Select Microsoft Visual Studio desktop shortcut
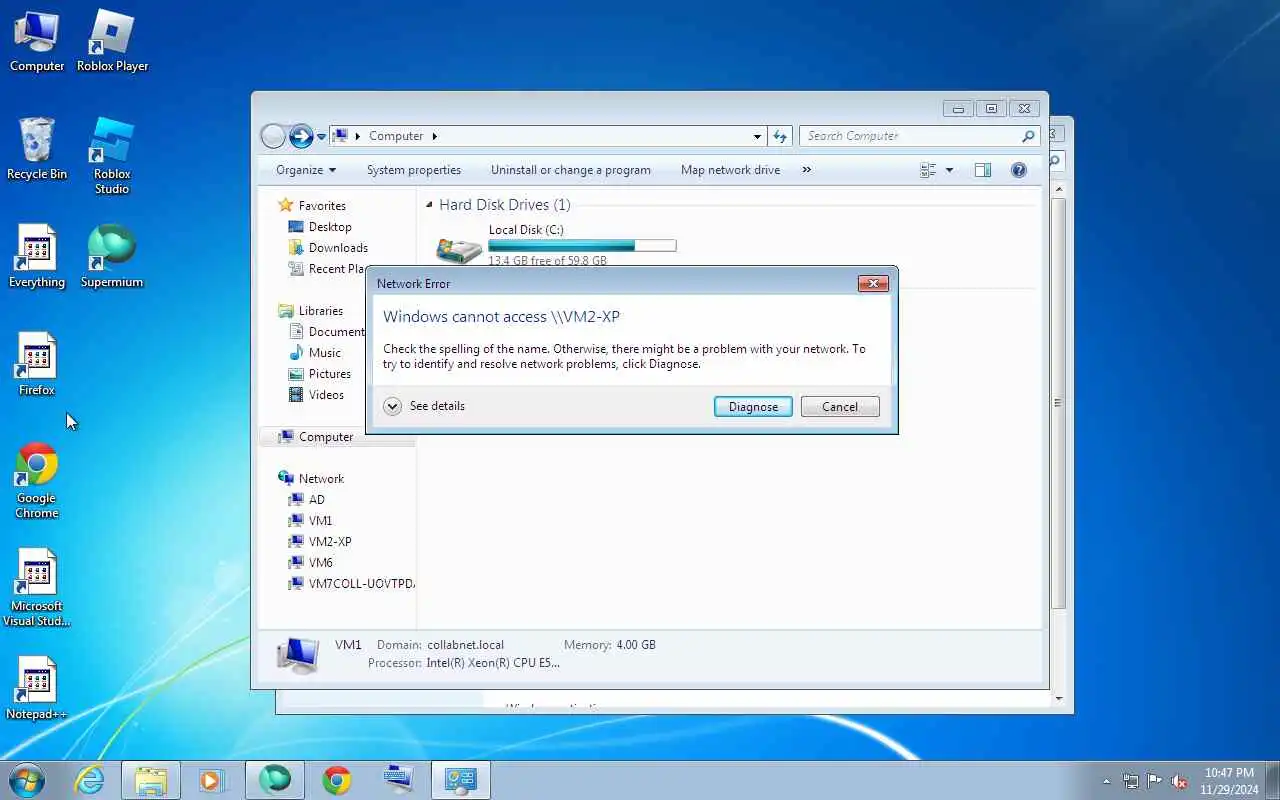 point(37,589)
